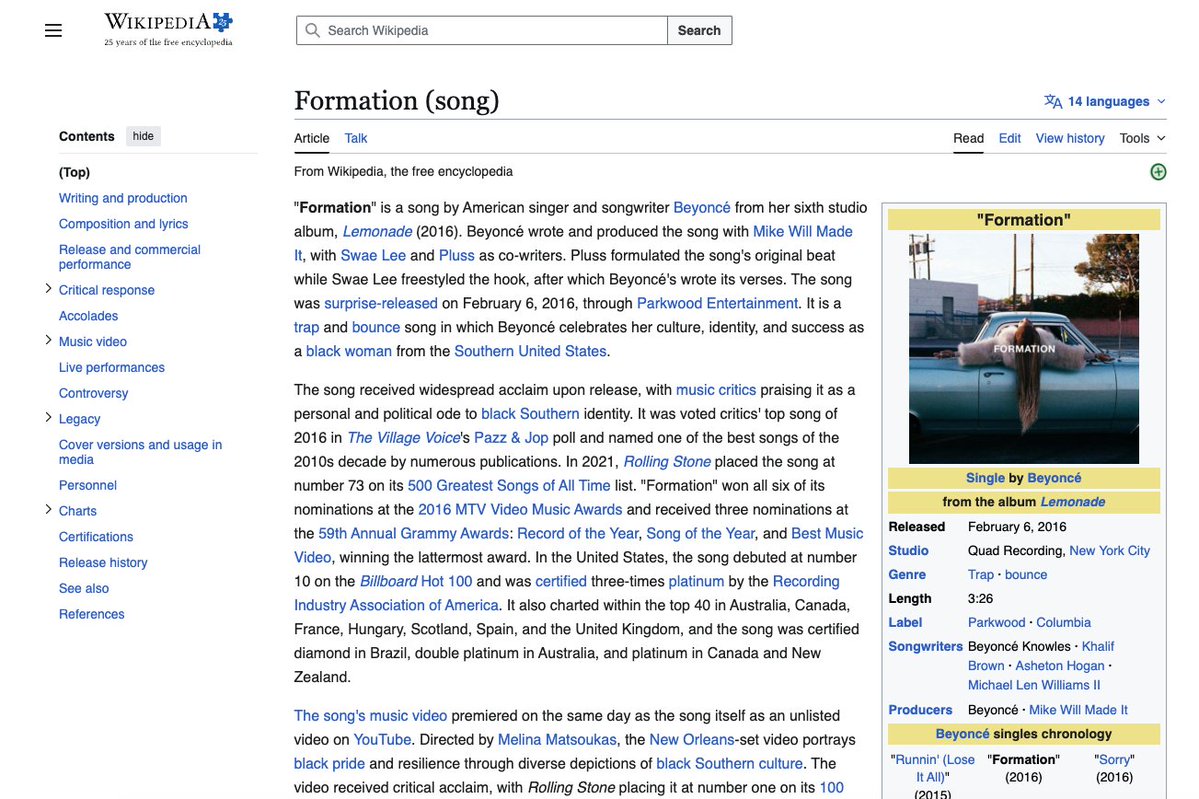This screenshot has width=1199, height=799.
Task: Jump to (Top) in contents
Action: click(x=74, y=173)
